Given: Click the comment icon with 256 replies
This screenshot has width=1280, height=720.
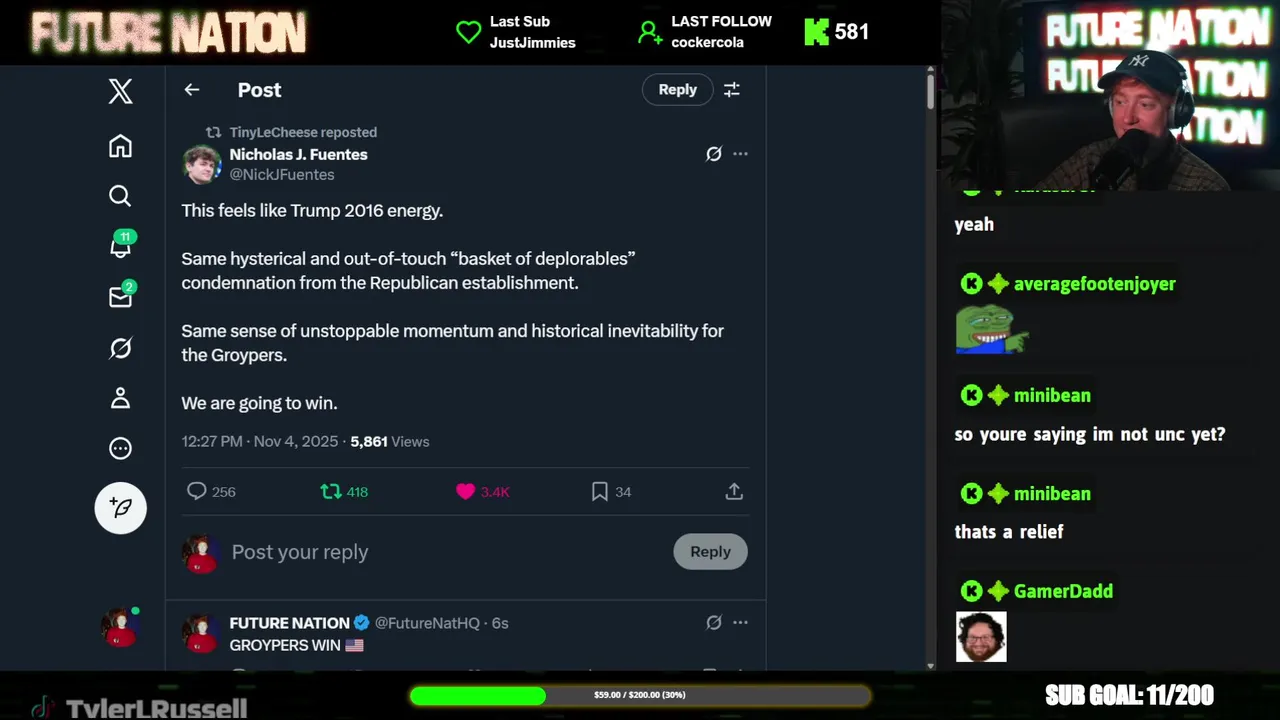Looking at the screenshot, I should pos(197,491).
